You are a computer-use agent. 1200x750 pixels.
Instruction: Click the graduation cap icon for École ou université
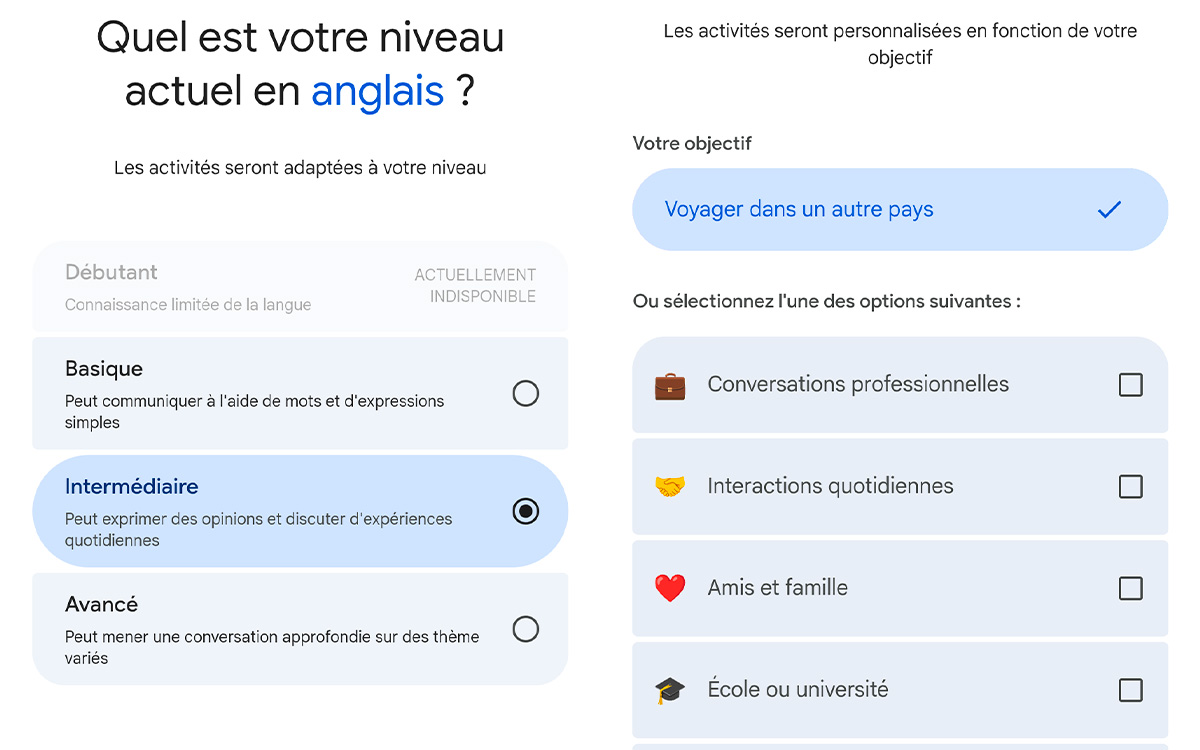click(x=670, y=689)
